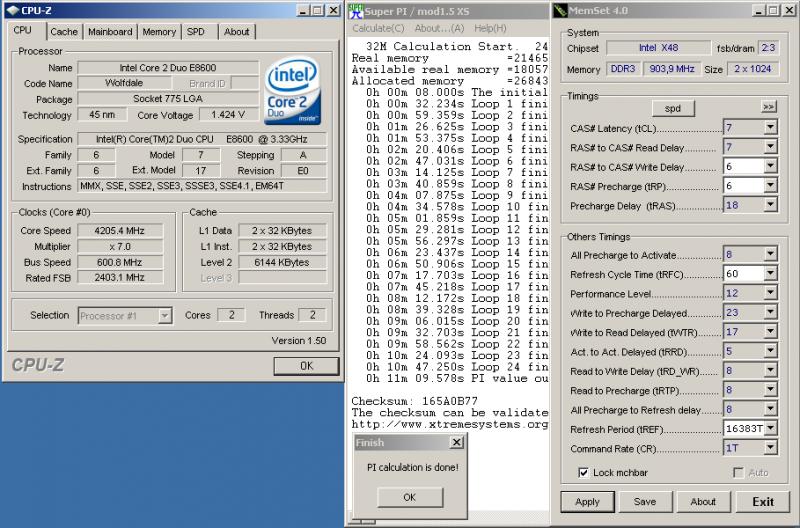Open CAS# Latency (tCL) dropdown
This screenshot has width=800, height=528.
click(770, 128)
